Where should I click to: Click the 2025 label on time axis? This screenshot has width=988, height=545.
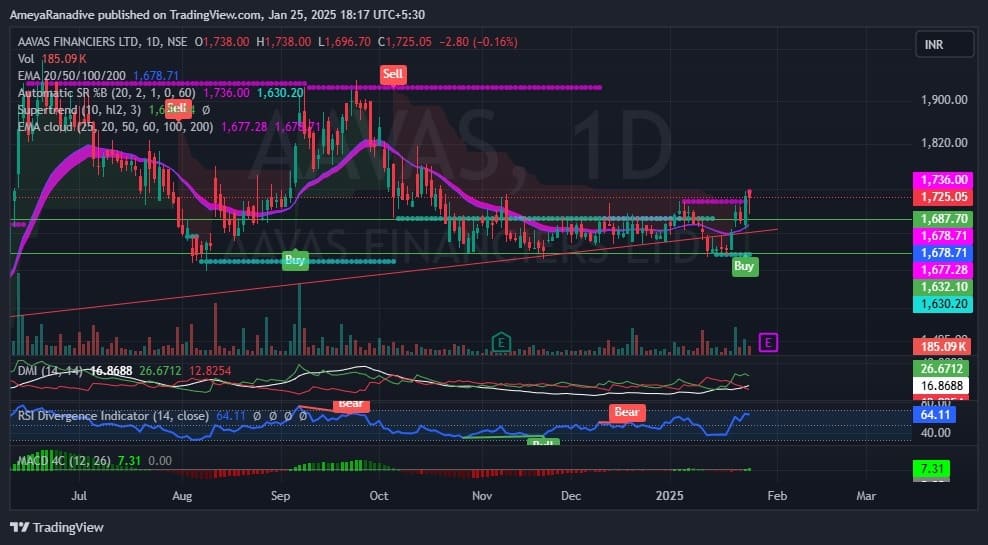667,495
